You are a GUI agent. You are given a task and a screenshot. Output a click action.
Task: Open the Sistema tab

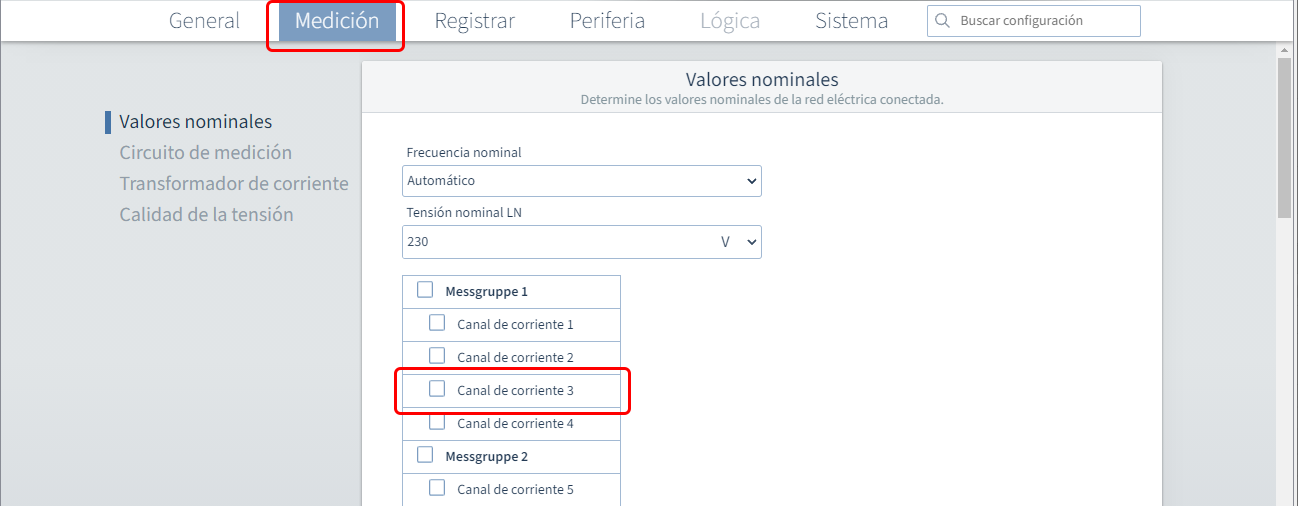(x=851, y=21)
